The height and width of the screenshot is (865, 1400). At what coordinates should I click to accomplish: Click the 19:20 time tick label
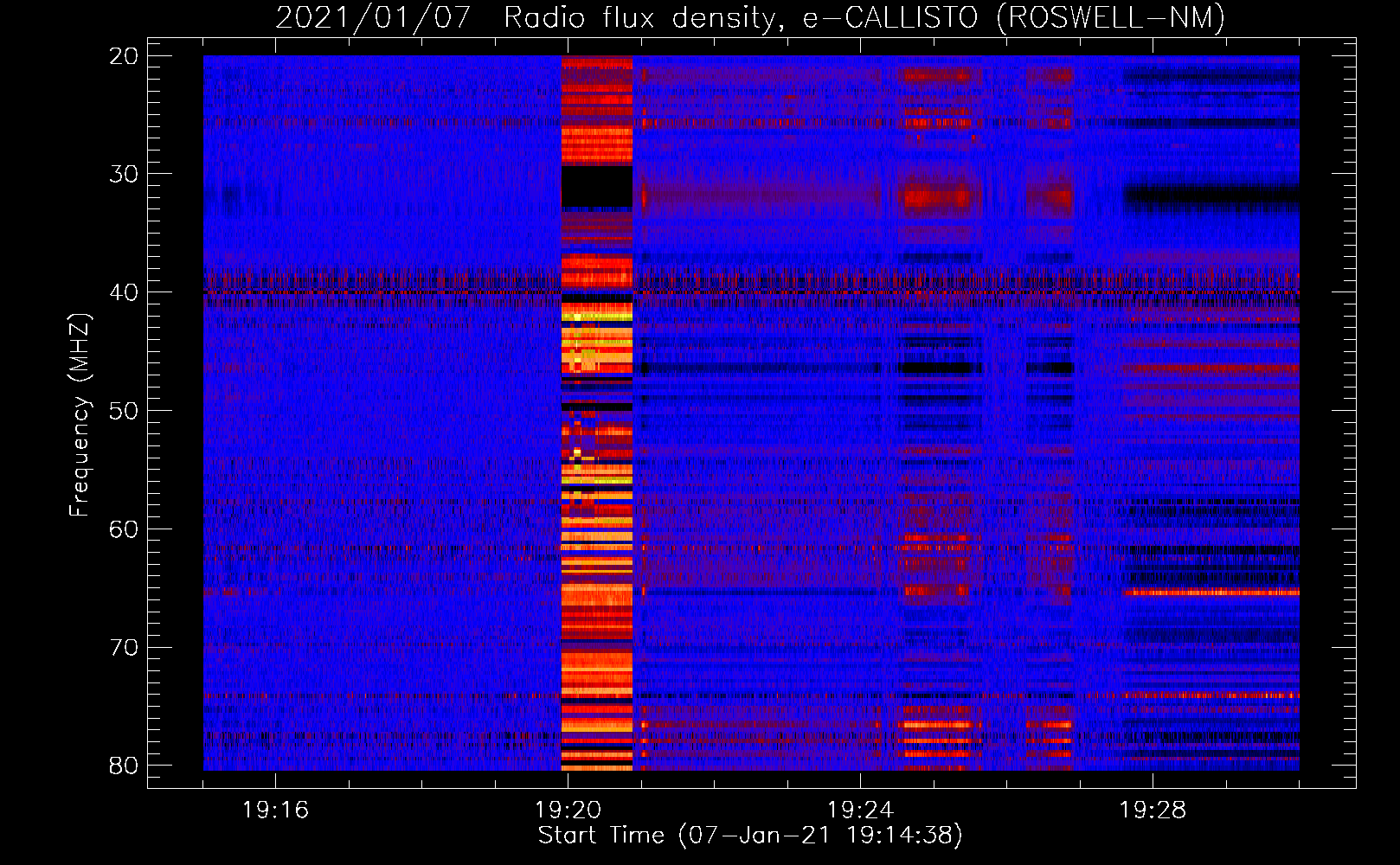point(568,811)
